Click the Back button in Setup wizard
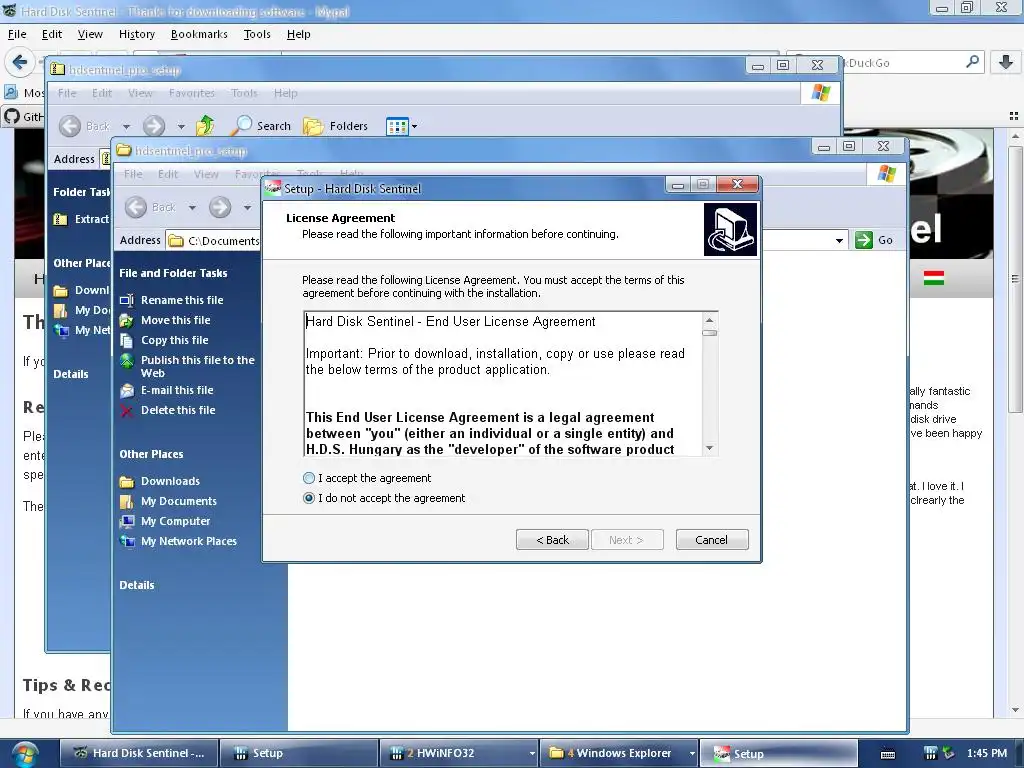The image size is (1024, 768). pyautogui.click(x=552, y=540)
